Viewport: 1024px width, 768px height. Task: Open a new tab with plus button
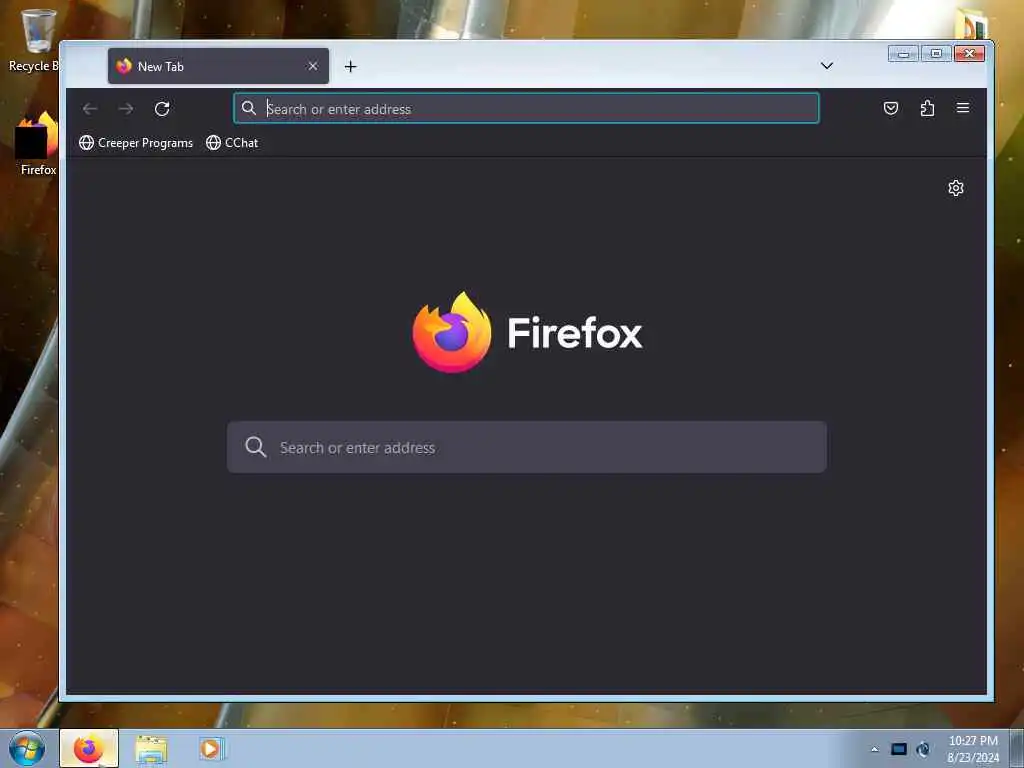point(351,67)
